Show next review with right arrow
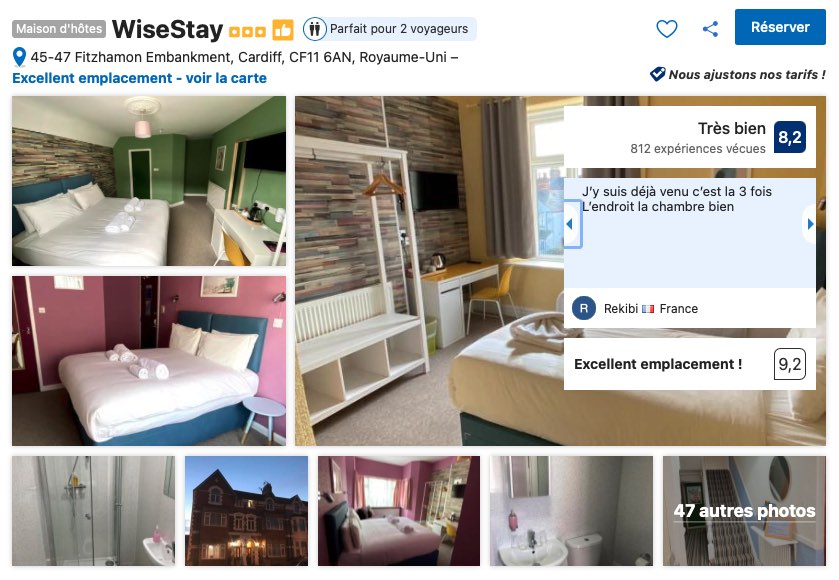The width and height of the screenshot is (839, 580). click(810, 224)
